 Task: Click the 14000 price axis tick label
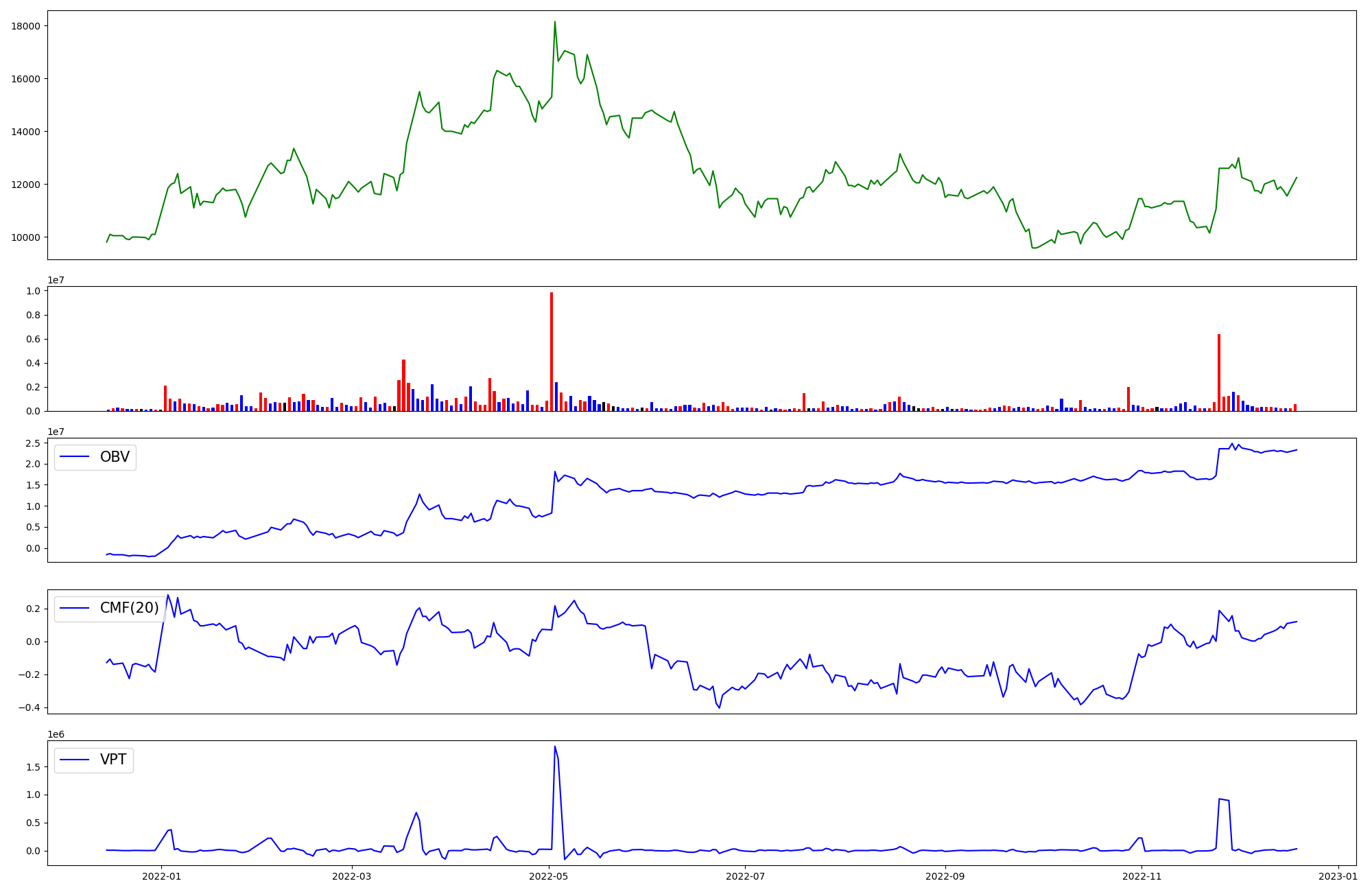tap(26, 132)
